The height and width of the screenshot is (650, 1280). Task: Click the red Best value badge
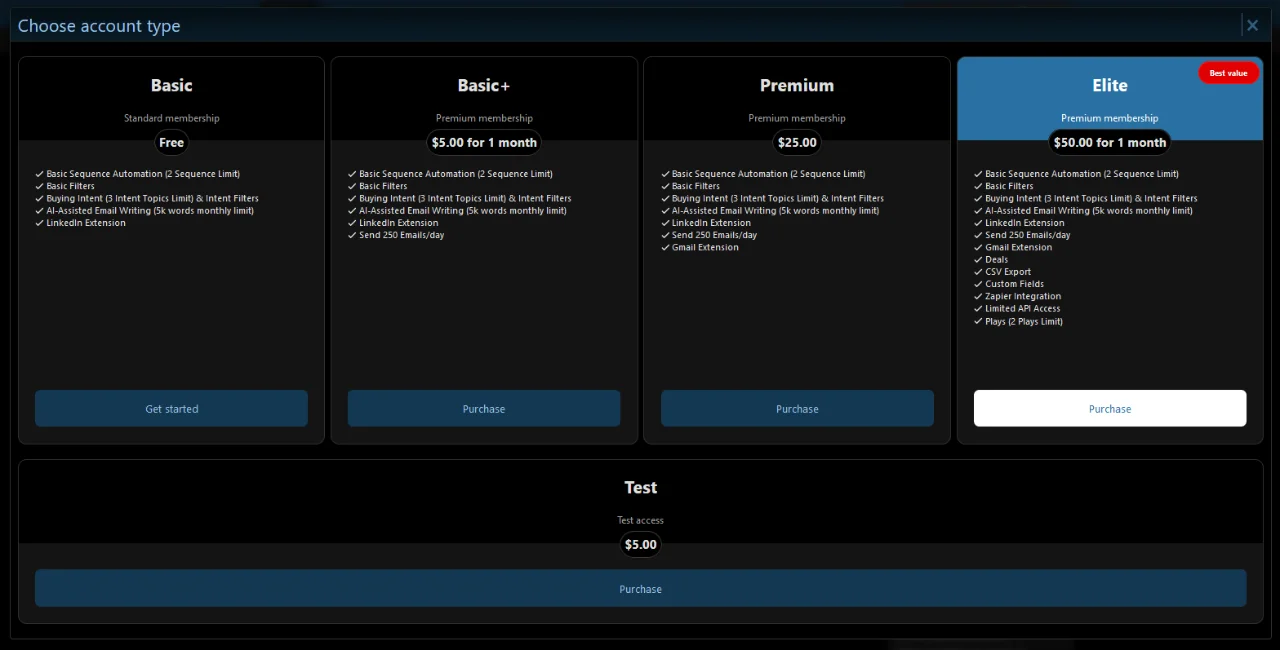[x=1228, y=72]
